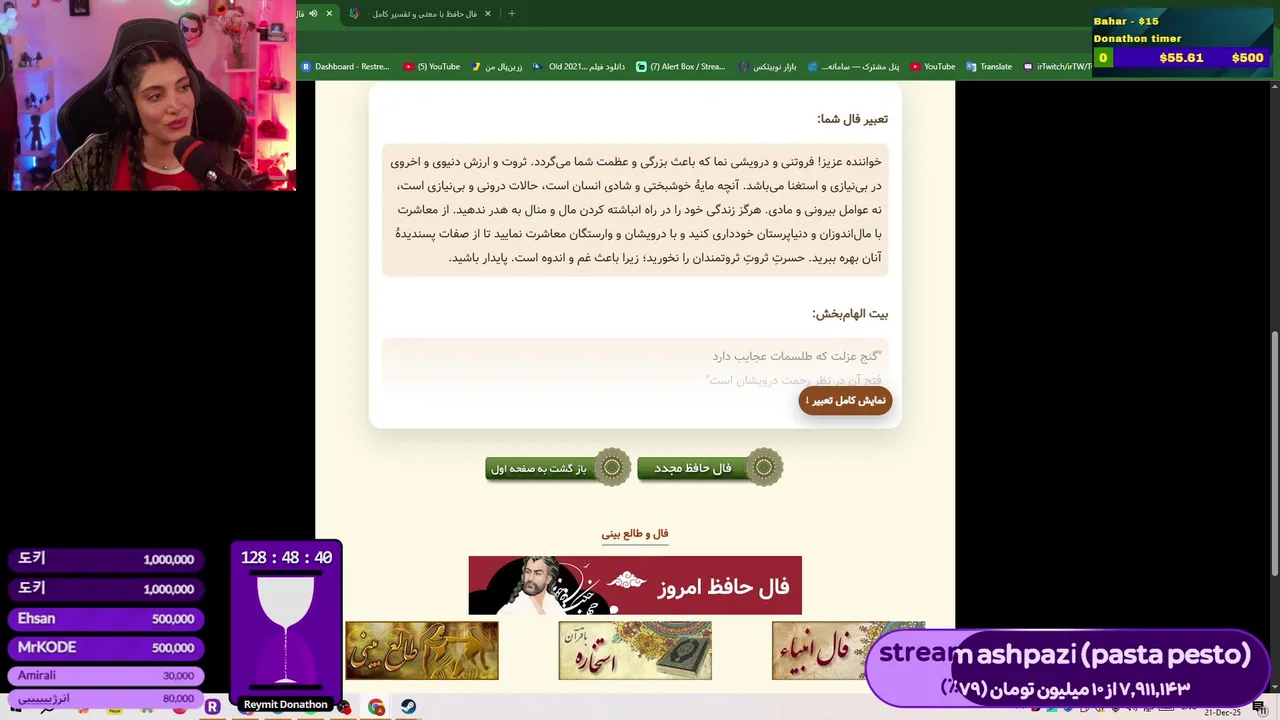Image resolution: width=1280 pixels, height=720 pixels.
Task: Click the Ehsan 500,000 donor row
Action: (105, 619)
